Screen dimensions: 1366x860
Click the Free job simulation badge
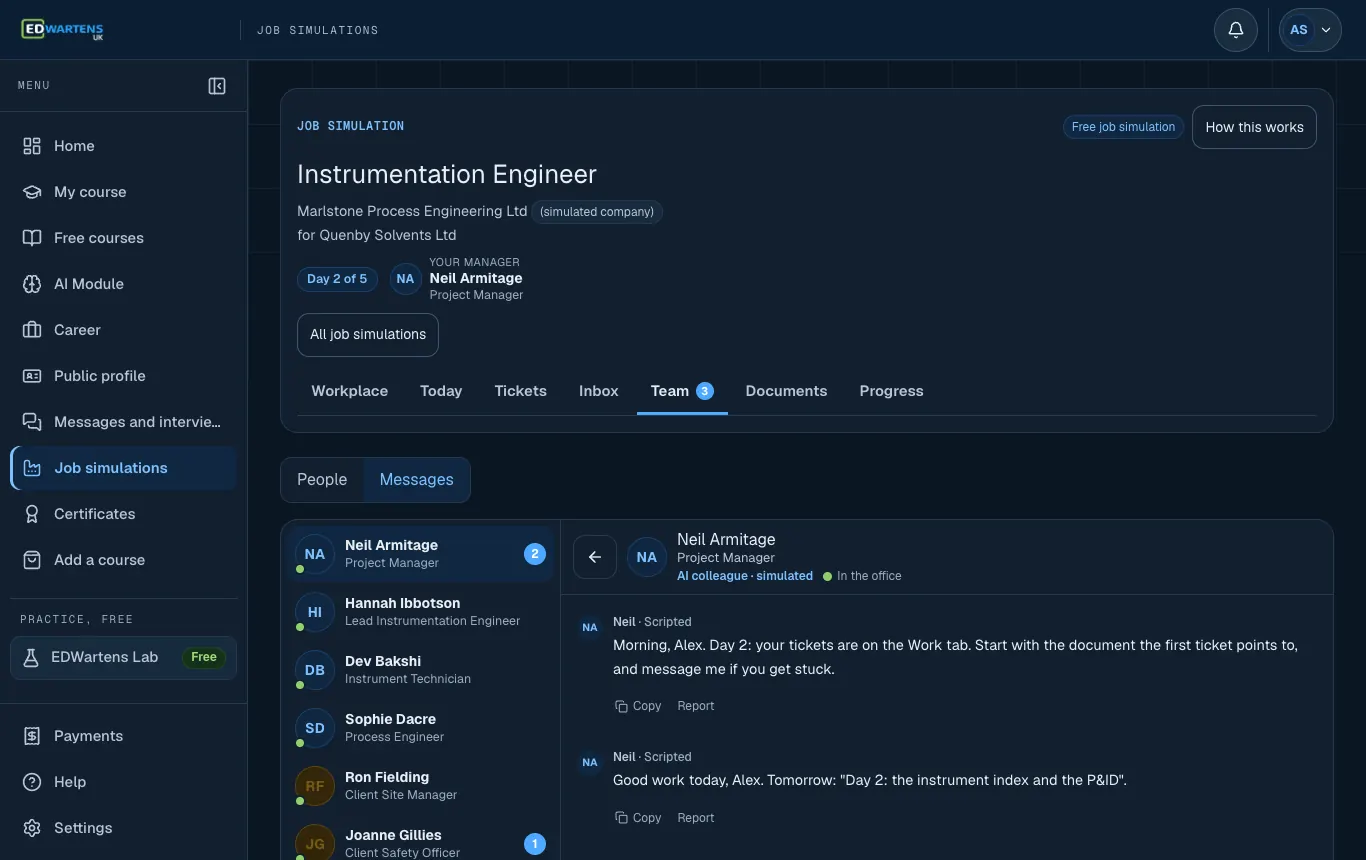pos(1123,127)
